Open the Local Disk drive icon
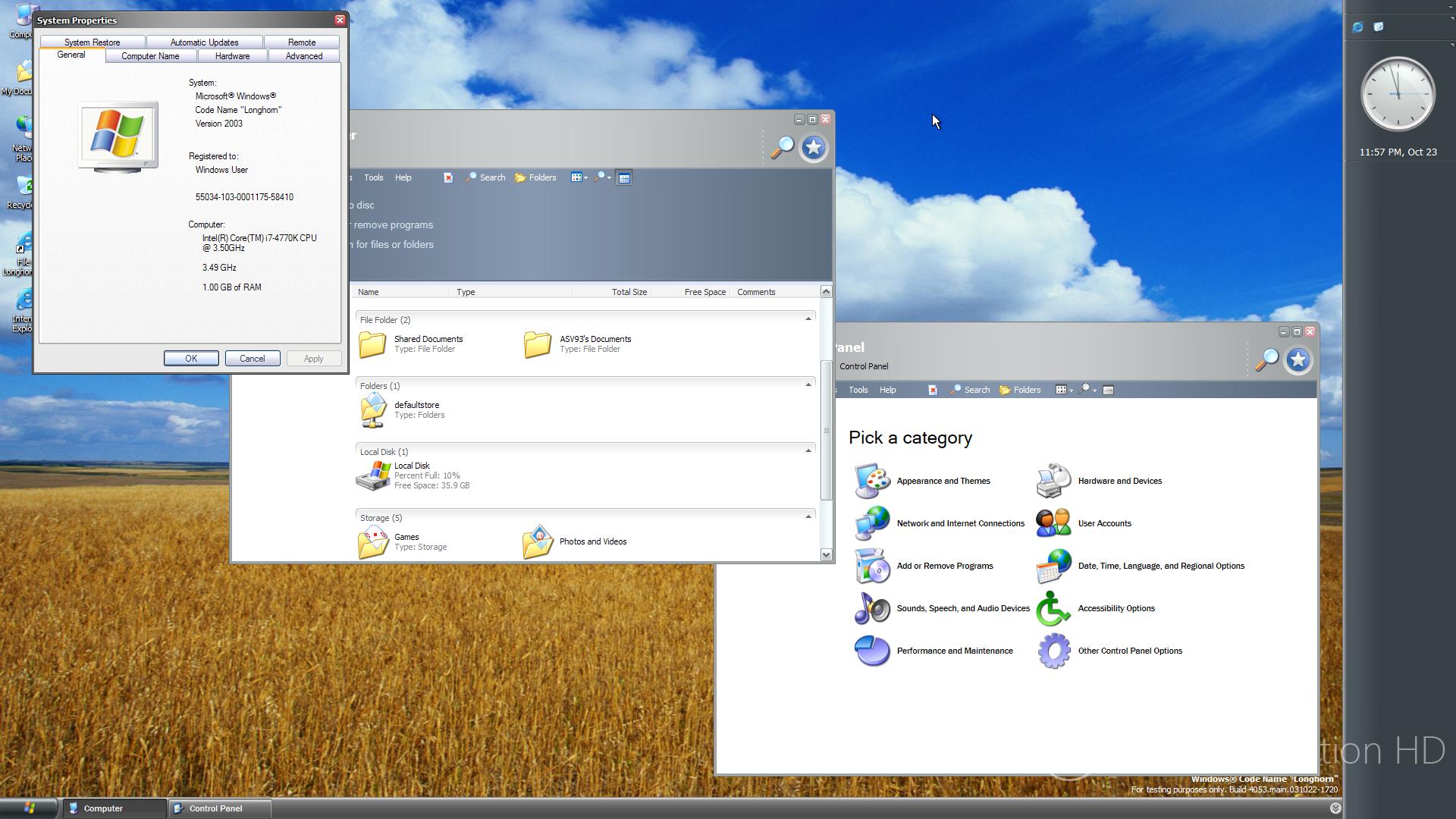This screenshot has width=1456, height=819. pos(373,475)
